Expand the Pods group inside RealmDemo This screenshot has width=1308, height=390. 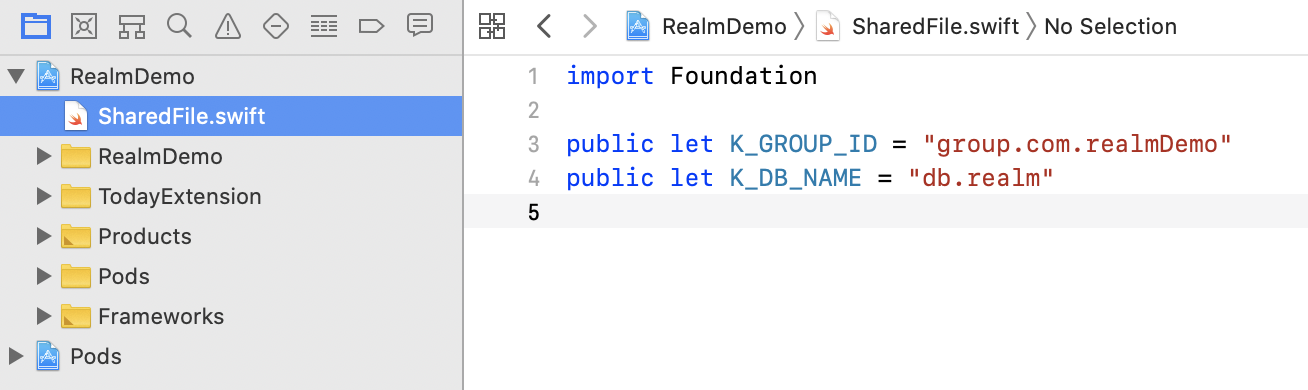coord(43,277)
